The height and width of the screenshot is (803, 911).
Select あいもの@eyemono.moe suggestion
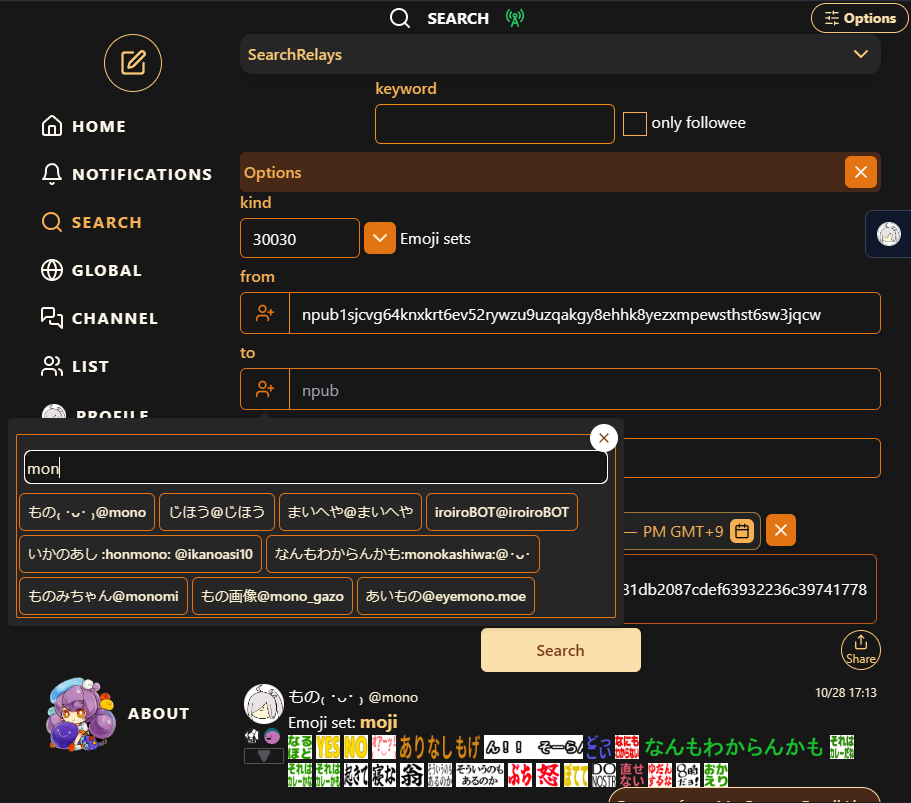coord(446,596)
